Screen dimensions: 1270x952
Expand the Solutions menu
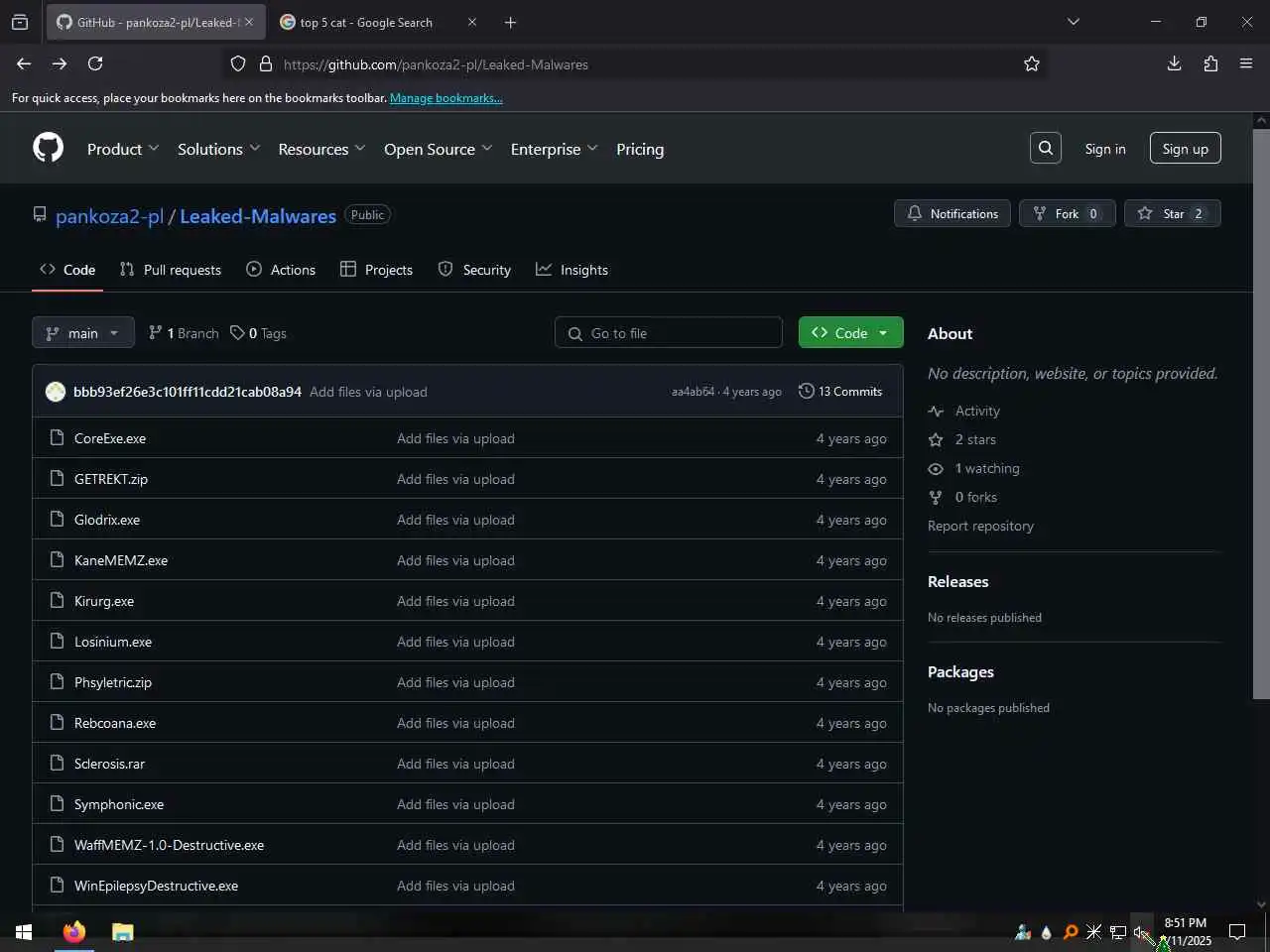click(219, 149)
